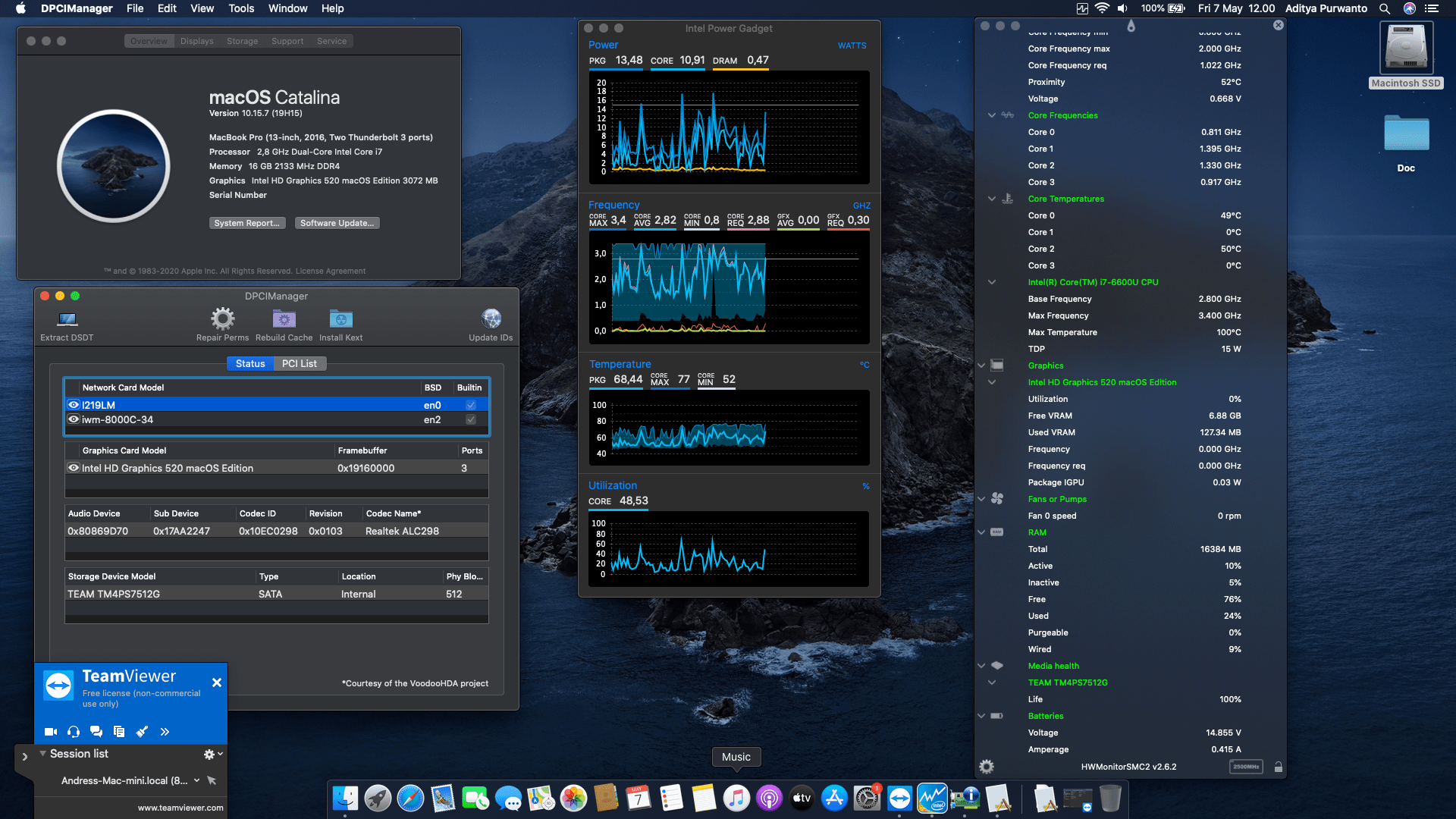
Task: Open TeamViewer file transfer documents icon
Action: (119, 732)
